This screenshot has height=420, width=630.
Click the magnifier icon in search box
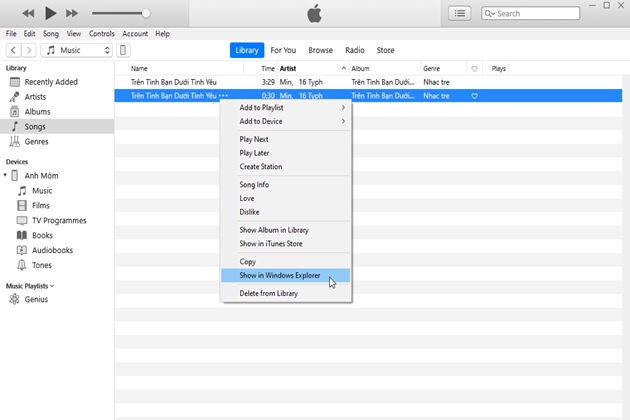click(x=489, y=13)
